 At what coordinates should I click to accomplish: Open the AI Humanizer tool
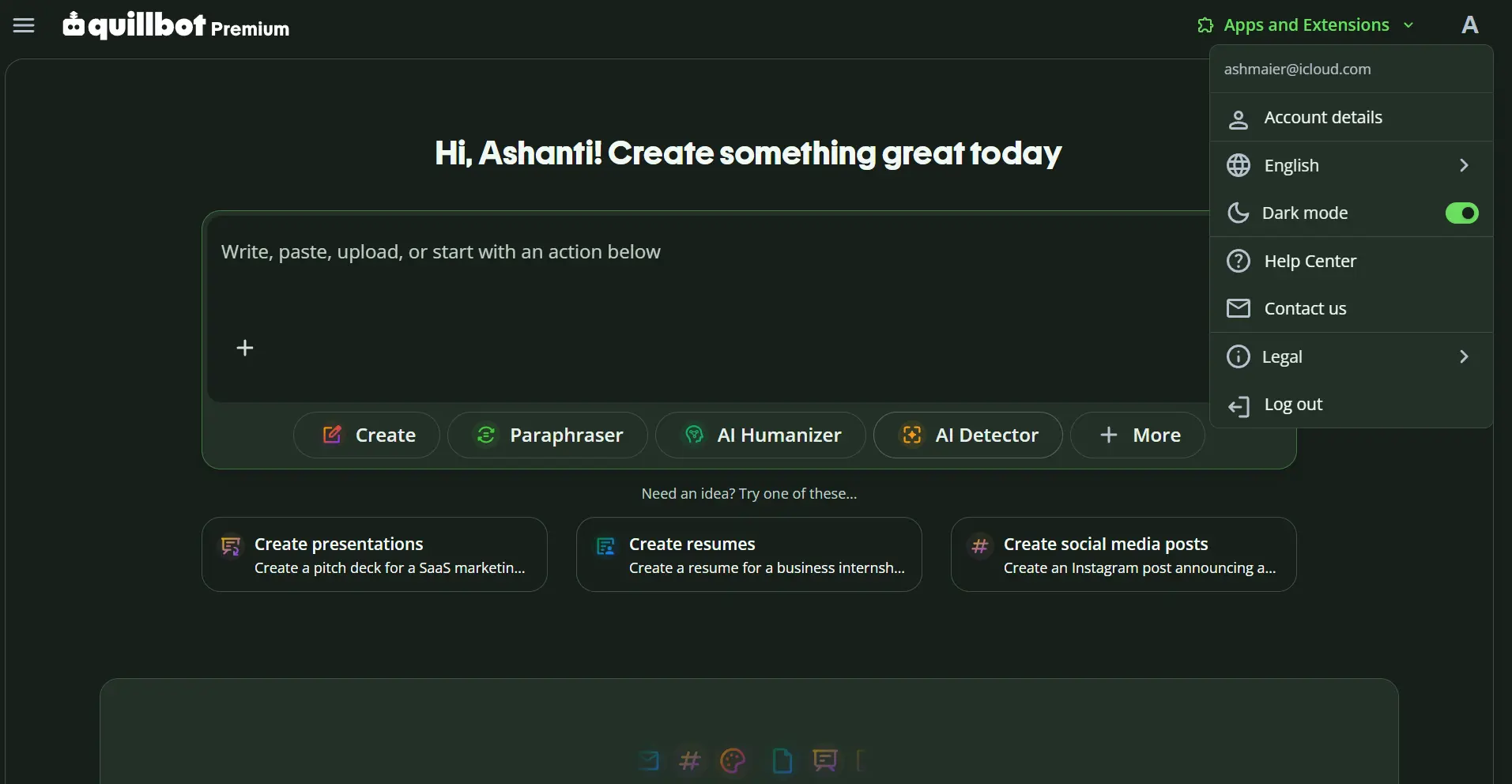point(760,435)
